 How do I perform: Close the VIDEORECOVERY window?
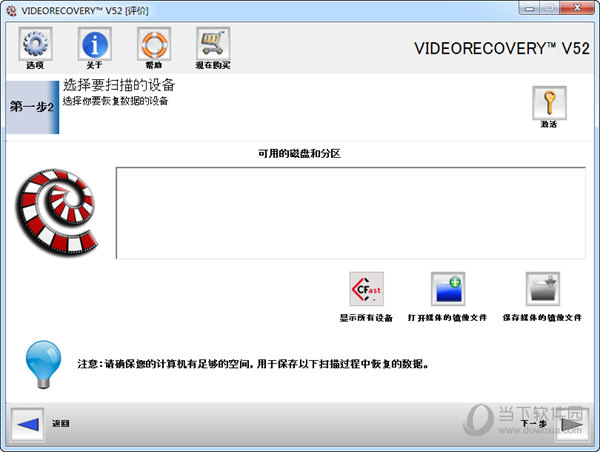tap(577, 8)
